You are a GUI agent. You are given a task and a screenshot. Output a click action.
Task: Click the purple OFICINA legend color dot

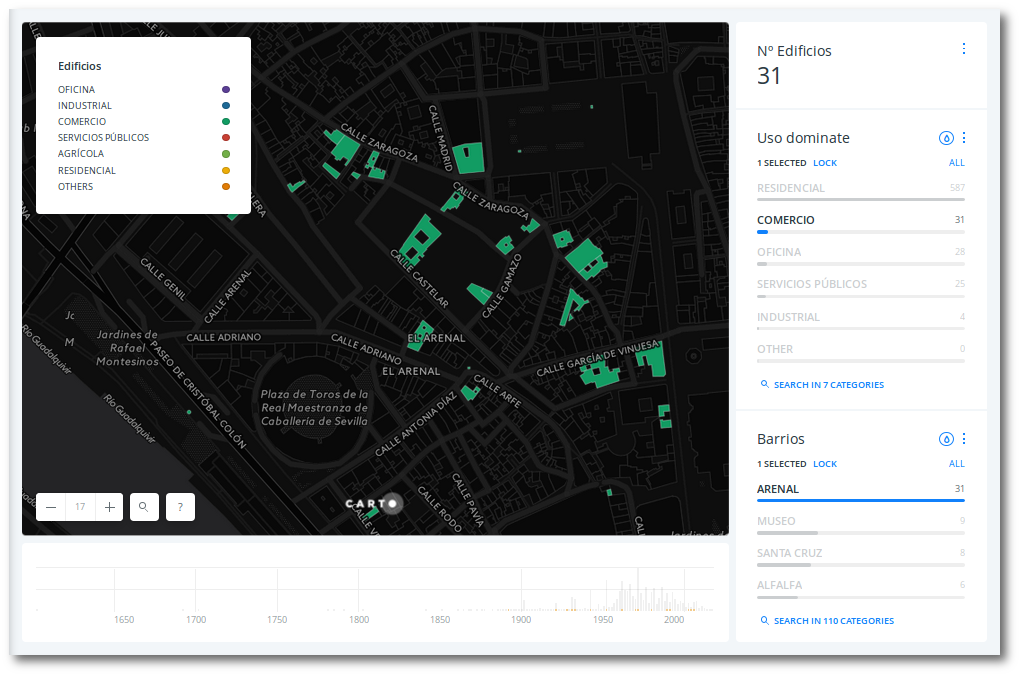[226, 90]
